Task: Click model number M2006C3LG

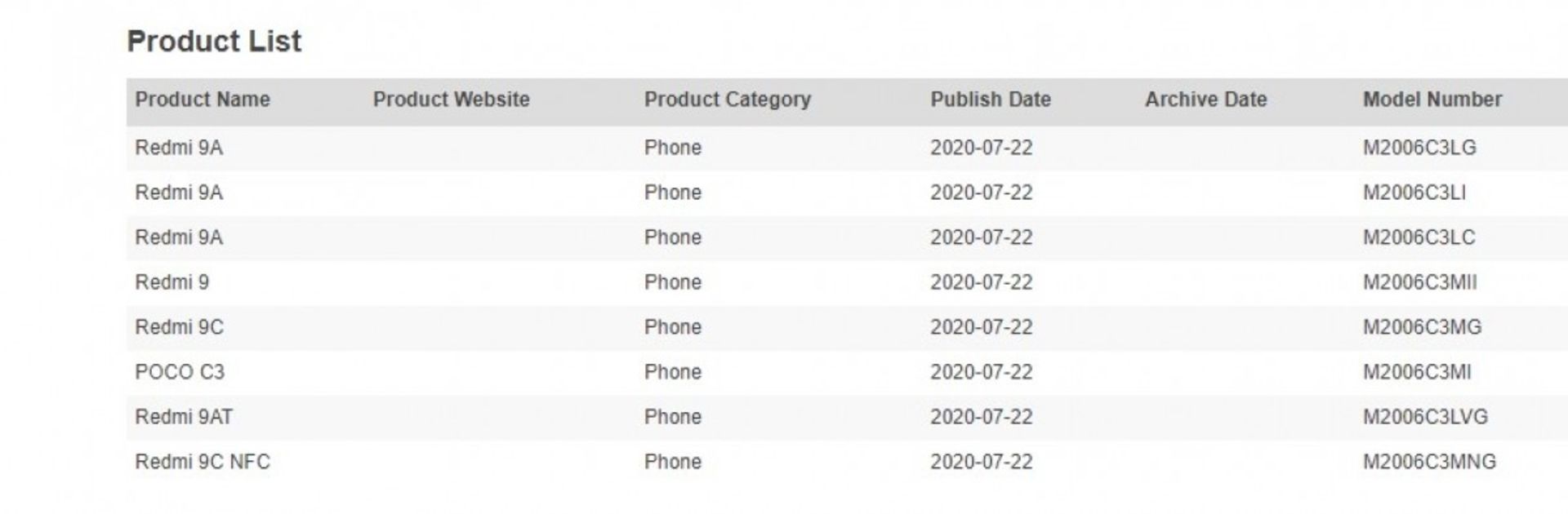Action: 1419,148
